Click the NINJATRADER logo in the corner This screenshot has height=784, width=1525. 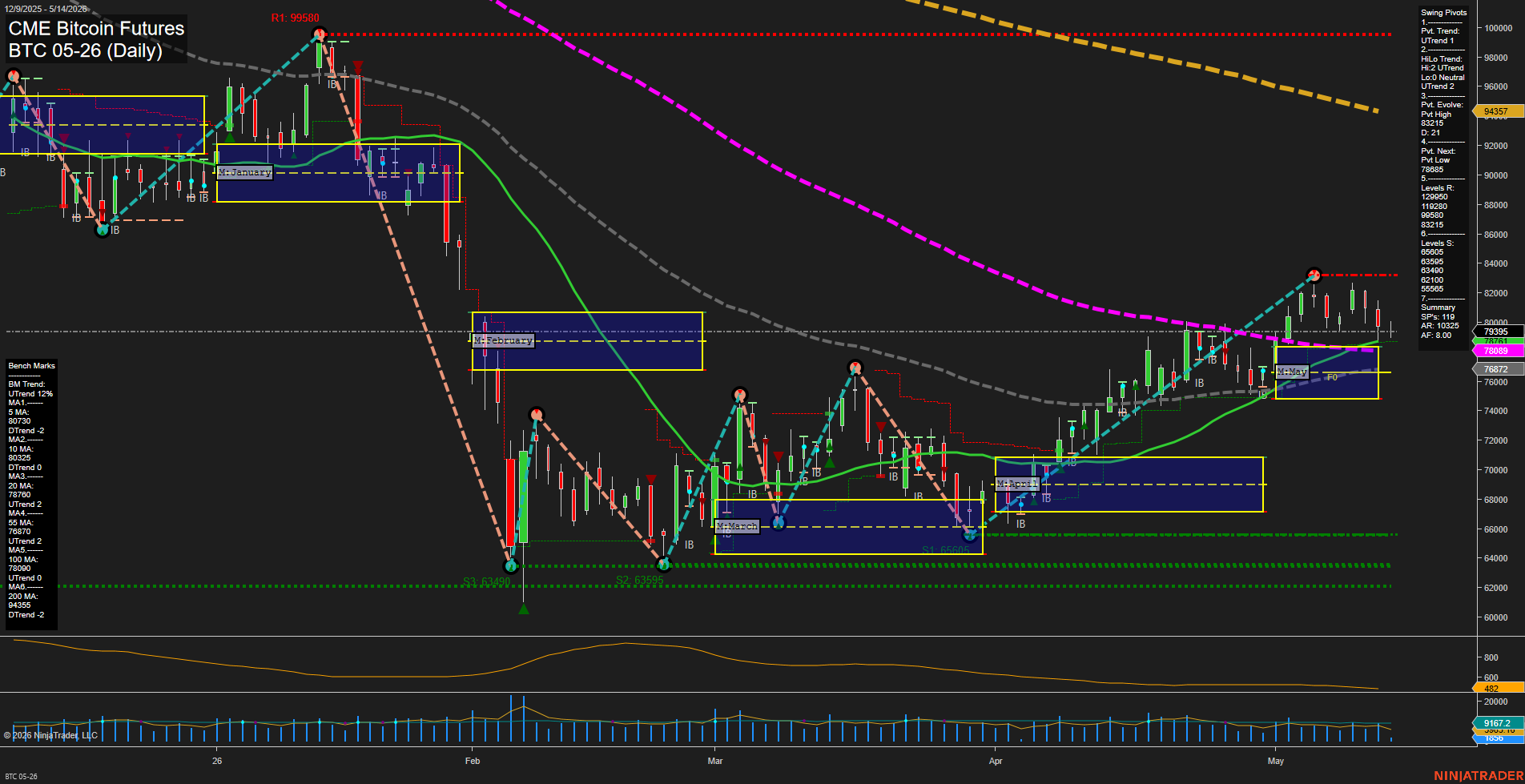click(x=1479, y=776)
